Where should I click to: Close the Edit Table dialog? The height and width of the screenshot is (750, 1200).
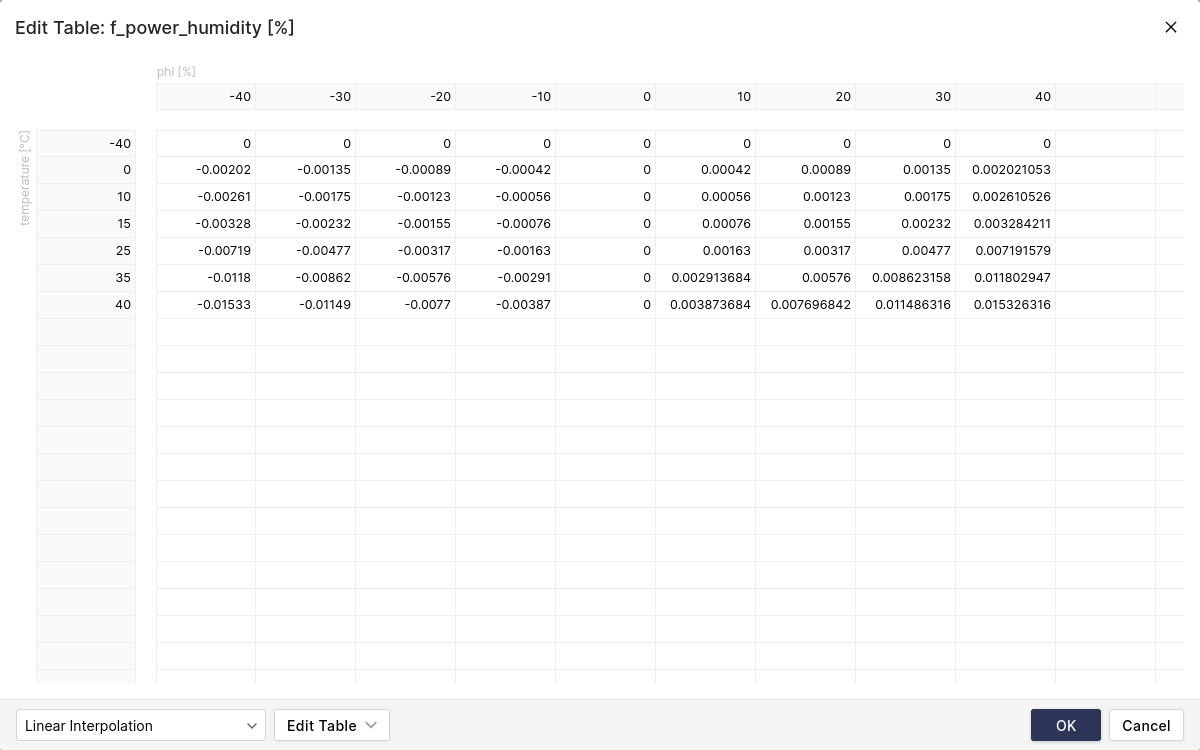coord(1170,27)
